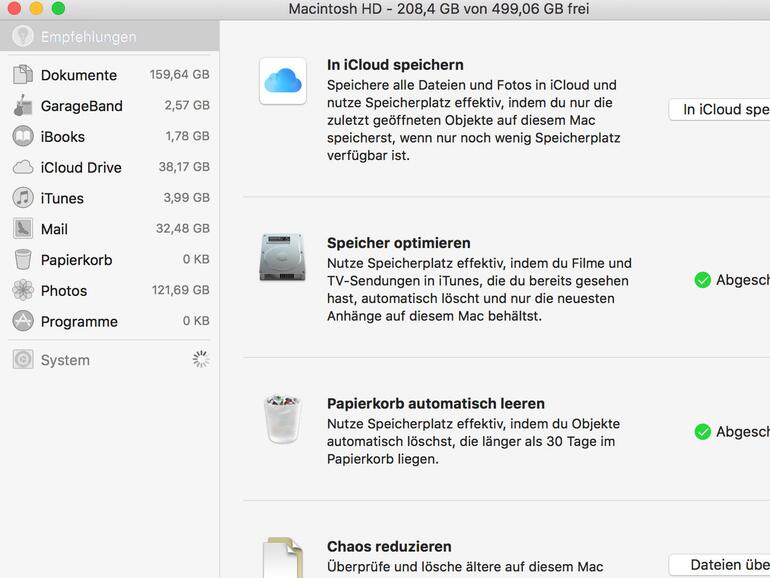Click the iCloud Drive cloud icon in sidebar
The height and width of the screenshot is (578, 770).
[23, 167]
